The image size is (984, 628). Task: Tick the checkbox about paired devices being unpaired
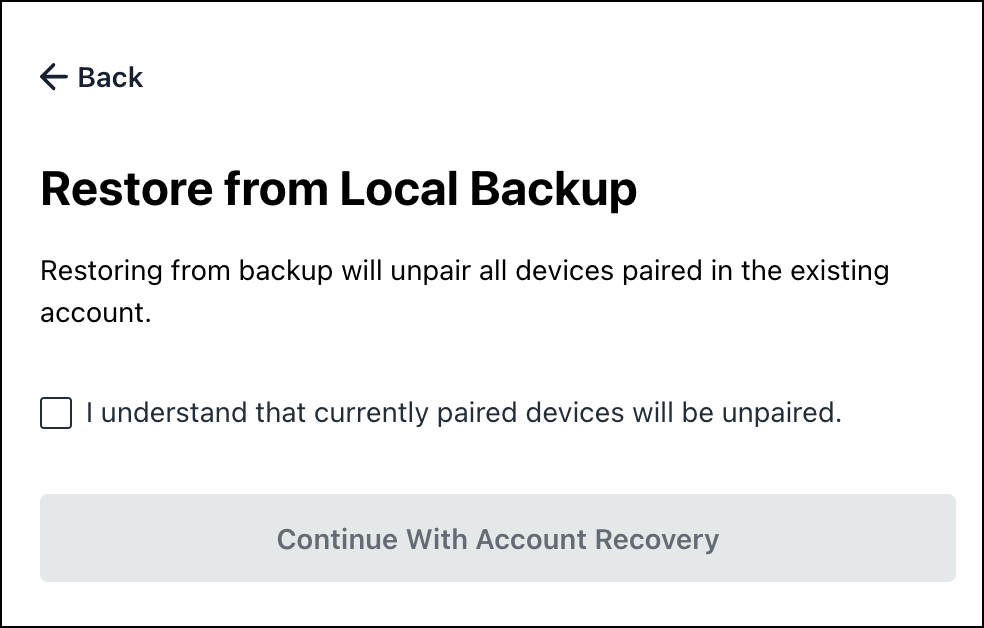[55, 412]
